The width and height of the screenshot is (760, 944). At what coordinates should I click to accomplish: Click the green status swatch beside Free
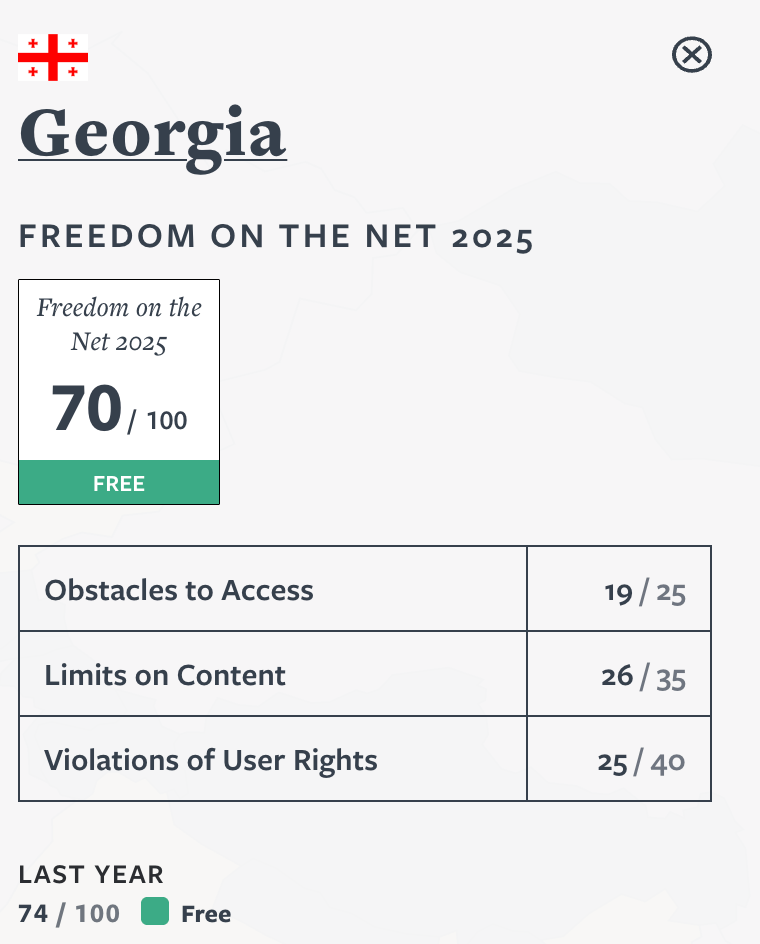coord(155,912)
